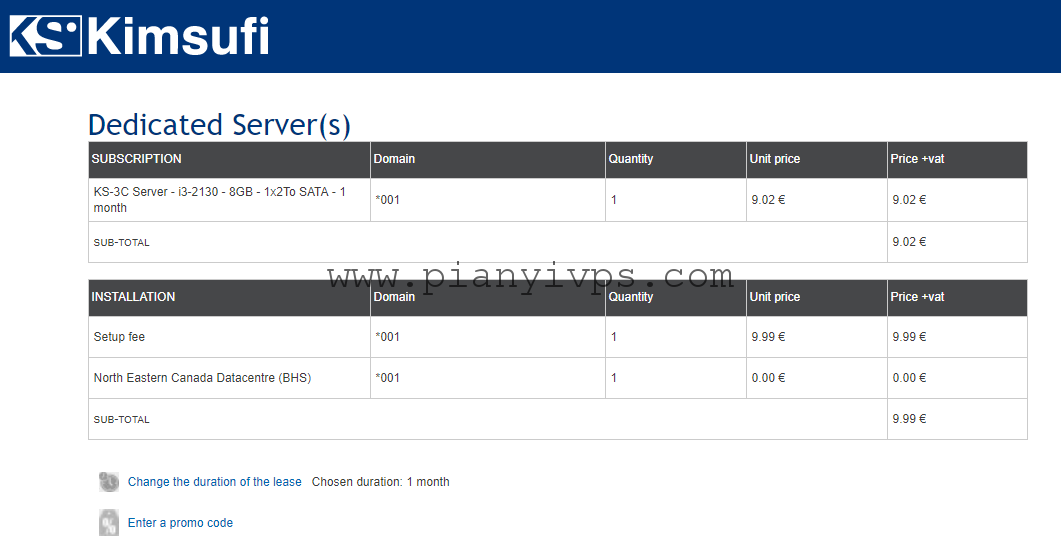Select the 9.99 € setup fee unit price
Image resolution: width=1061 pixels, height=556 pixels.
tap(817, 337)
